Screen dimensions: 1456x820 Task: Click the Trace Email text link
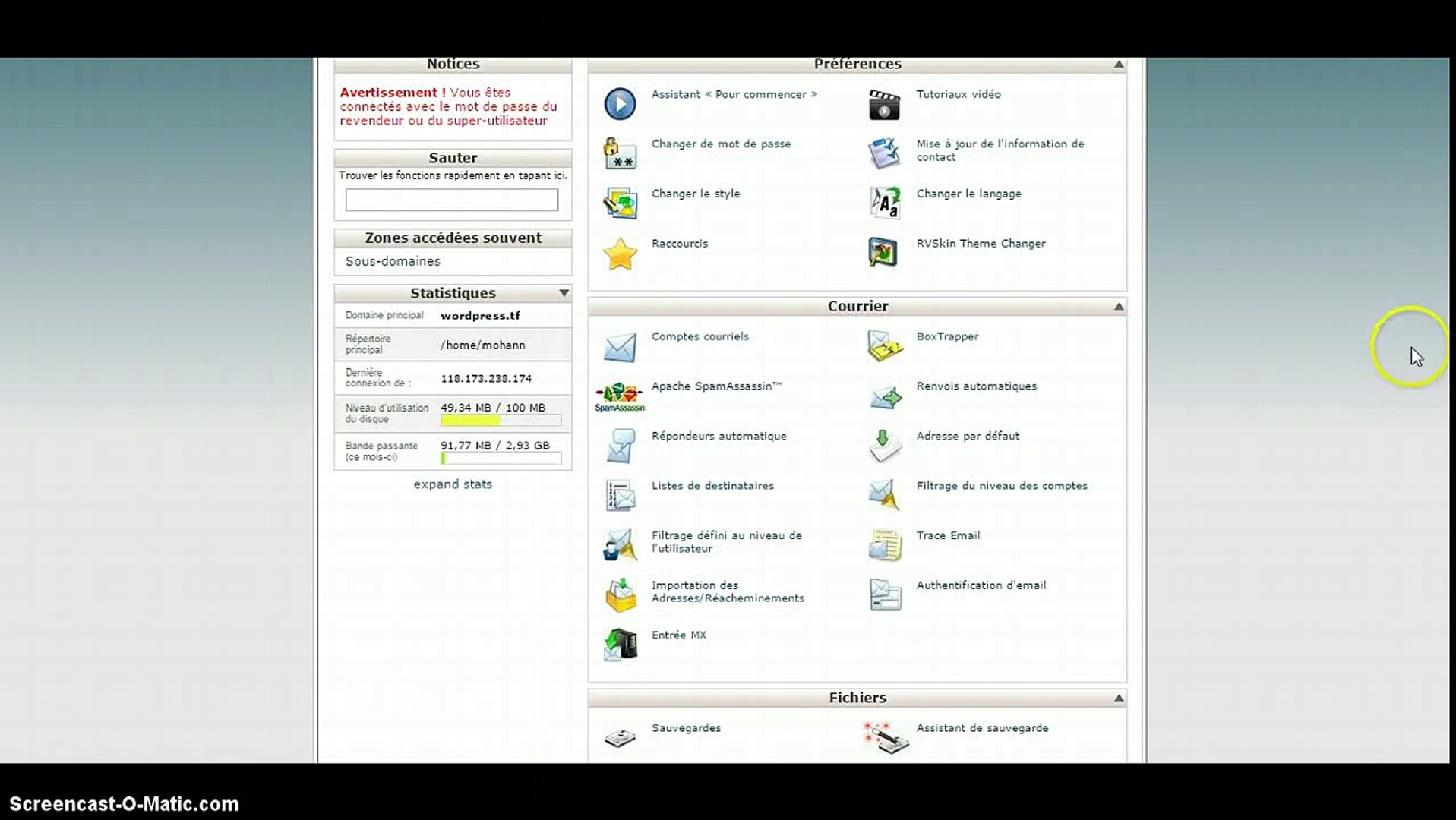948,536
